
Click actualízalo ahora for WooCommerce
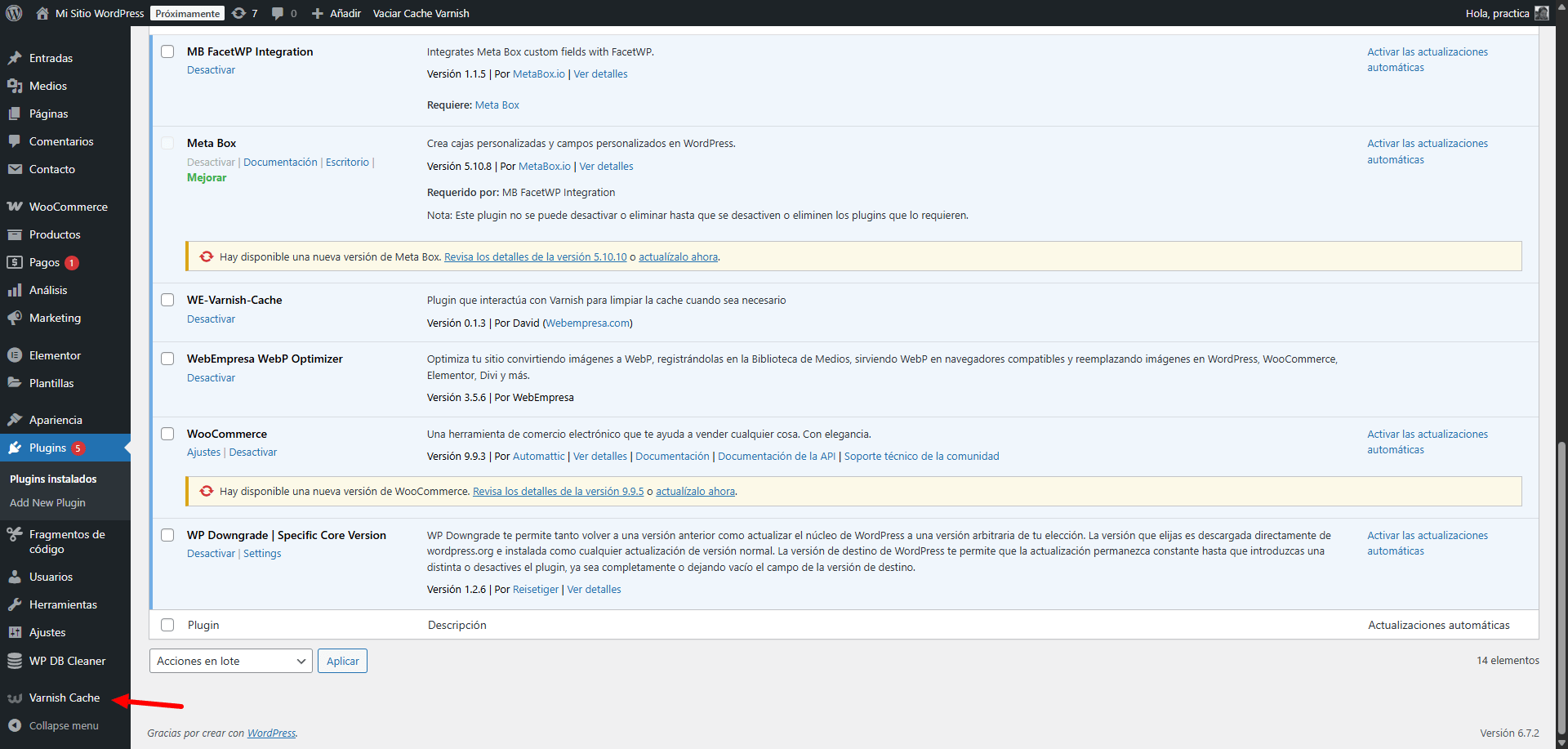pyautogui.click(x=695, y=491)
